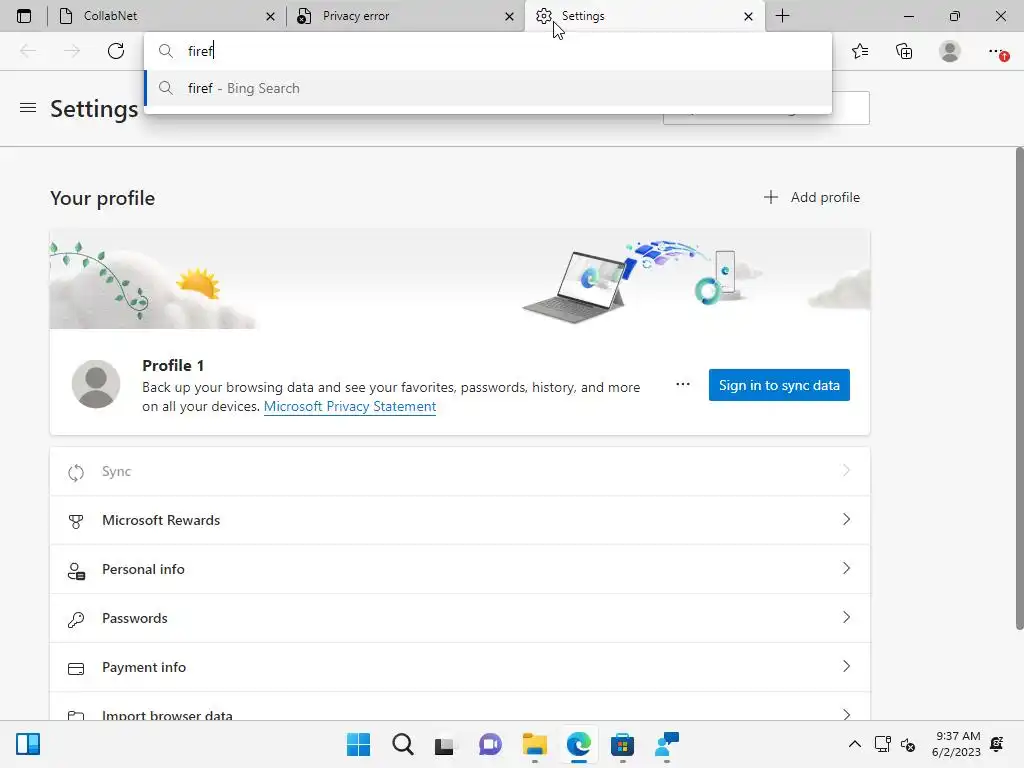Open the tab actions menu icon

(24, 16)
